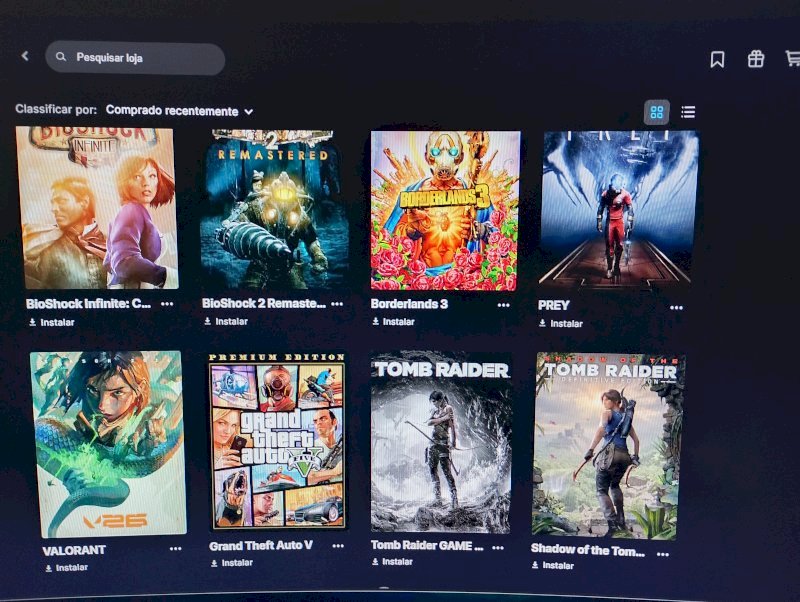
Task: Expand the Comprado recentemente sort dropdown
Action: [179, 111]
